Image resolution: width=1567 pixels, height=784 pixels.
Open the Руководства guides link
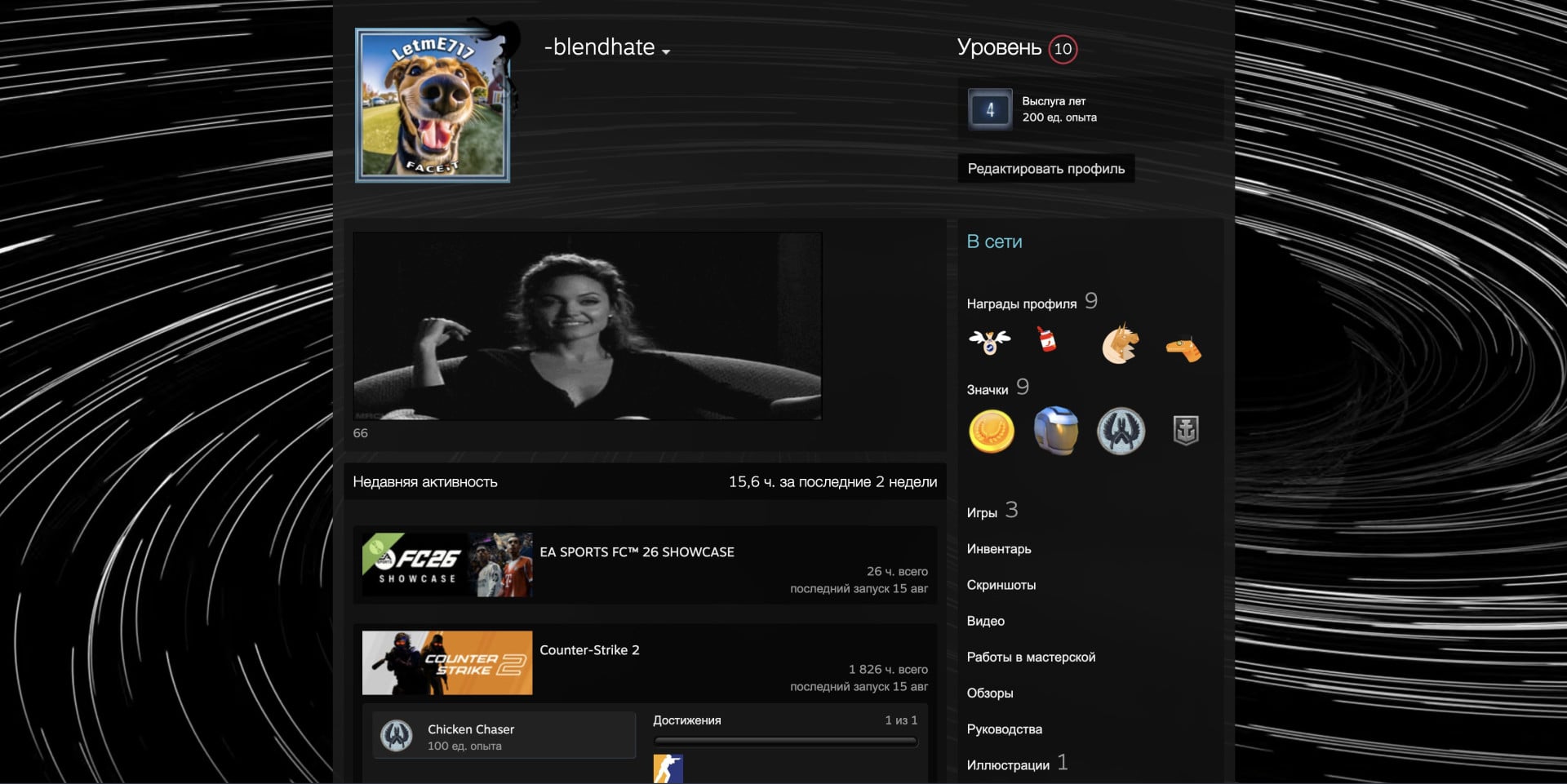[x=1005, y=729]
